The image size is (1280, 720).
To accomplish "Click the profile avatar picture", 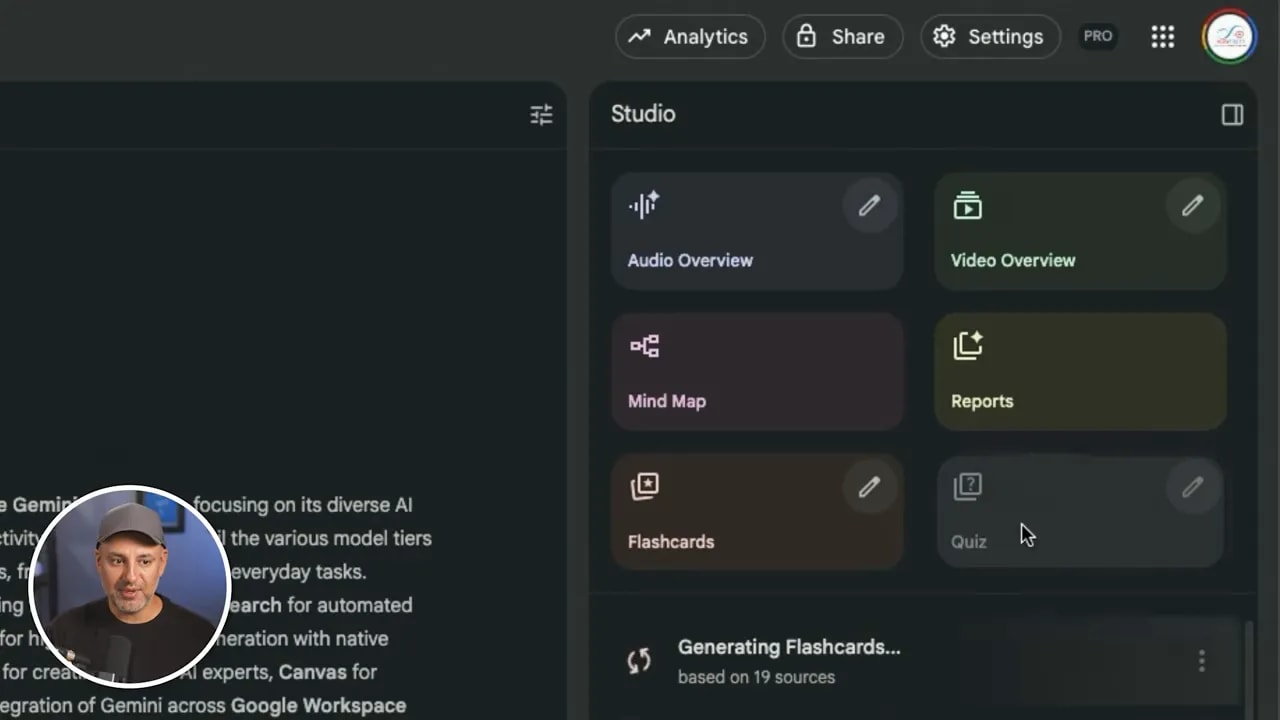I will (1229, 36).
